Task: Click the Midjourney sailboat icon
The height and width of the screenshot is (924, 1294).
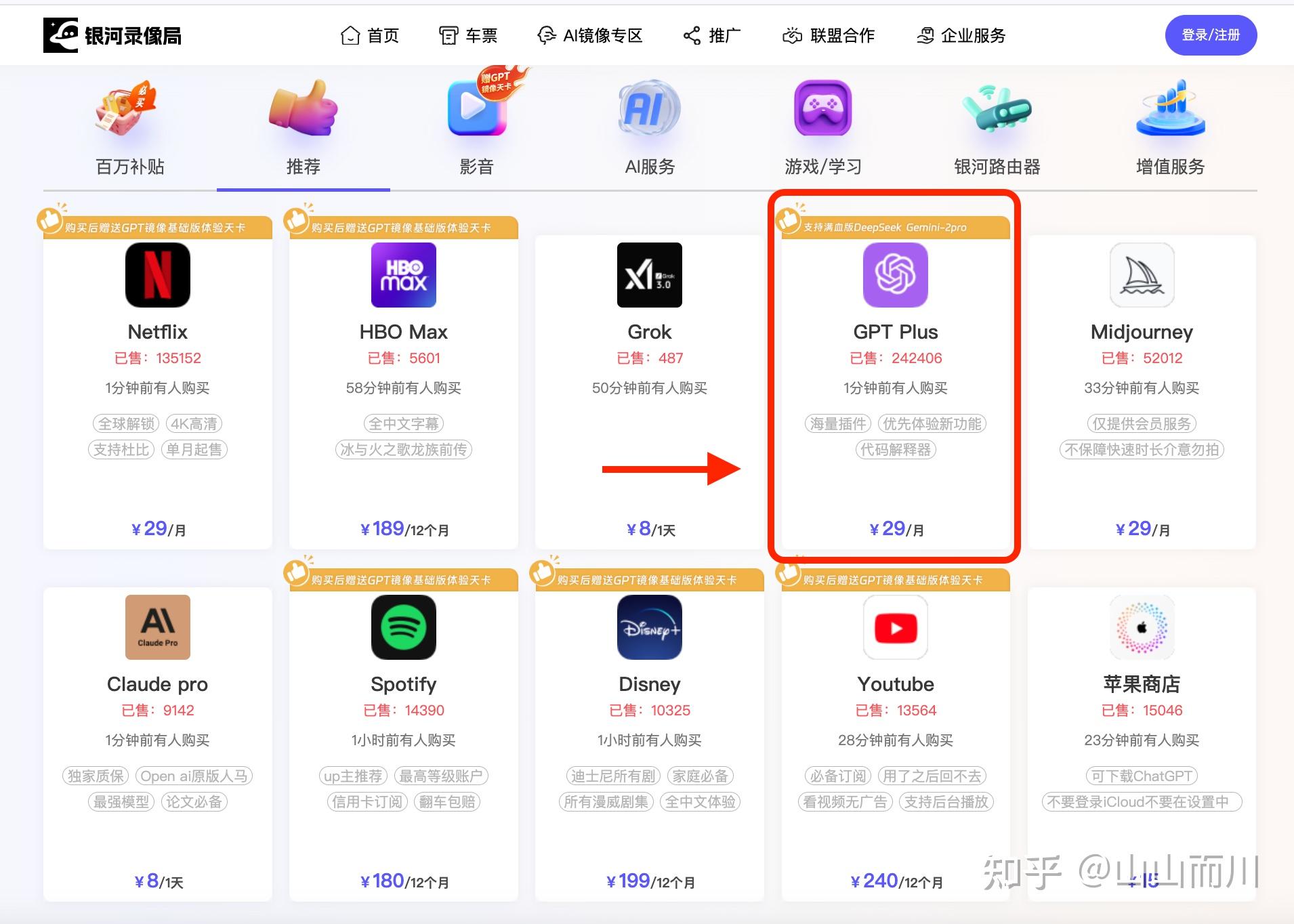Action: (x=1142, y=275)
